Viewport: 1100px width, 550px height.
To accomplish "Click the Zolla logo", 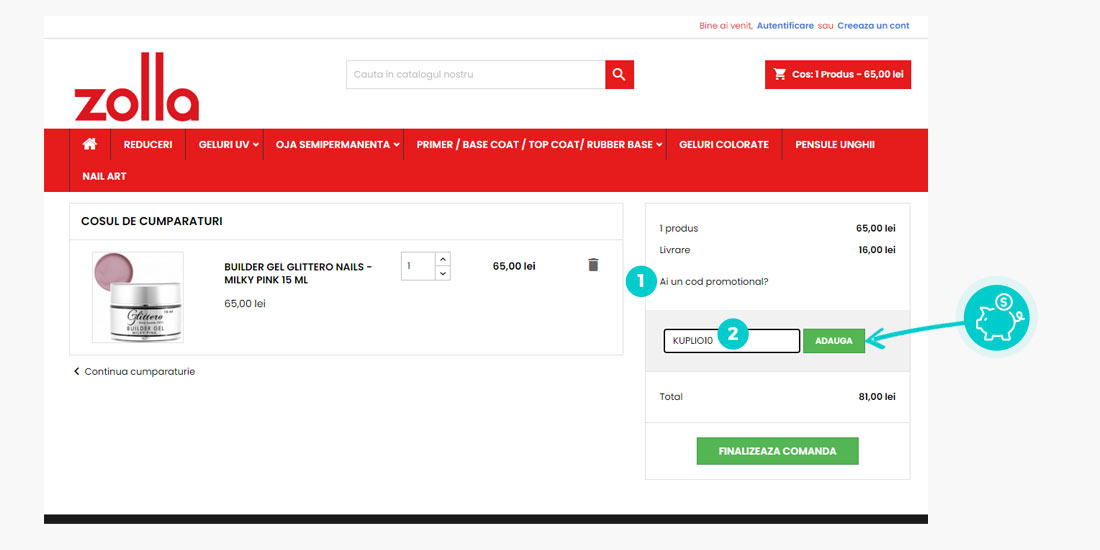I will tap(137, 88).
